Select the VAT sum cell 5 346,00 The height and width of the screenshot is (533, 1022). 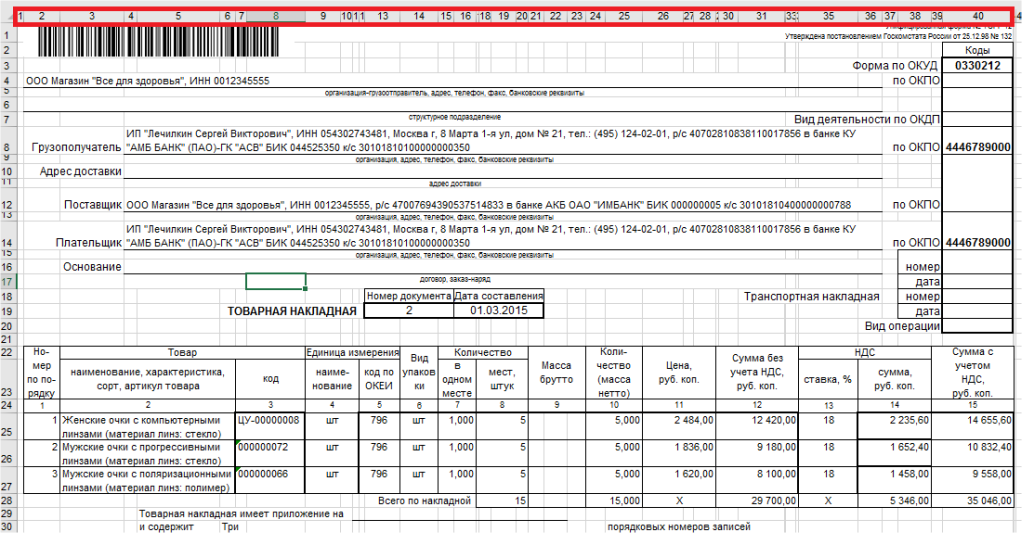(896, 500)
